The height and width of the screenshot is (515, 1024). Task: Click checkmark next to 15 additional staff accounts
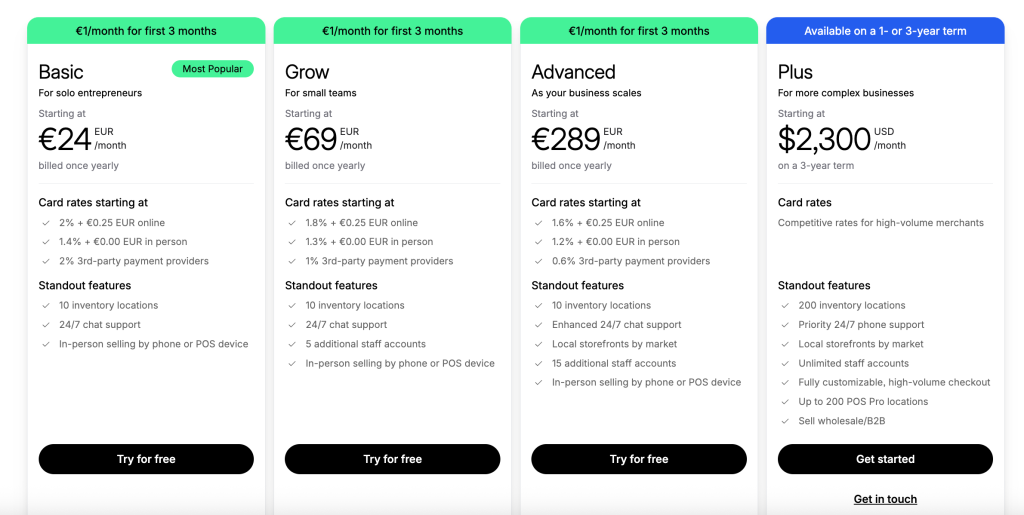(x=539, y=364)
